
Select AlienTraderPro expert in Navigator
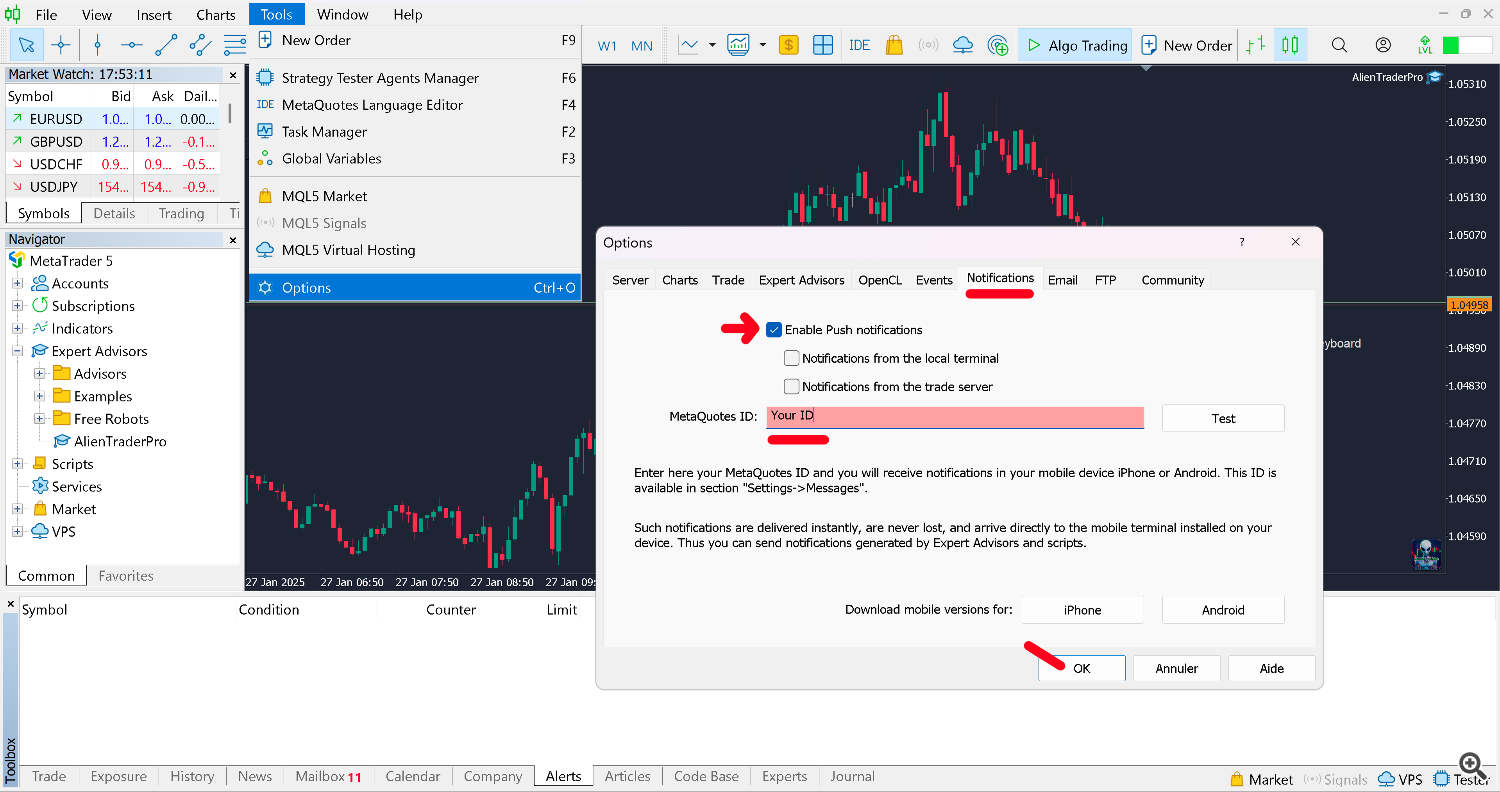tap(120, 441)
